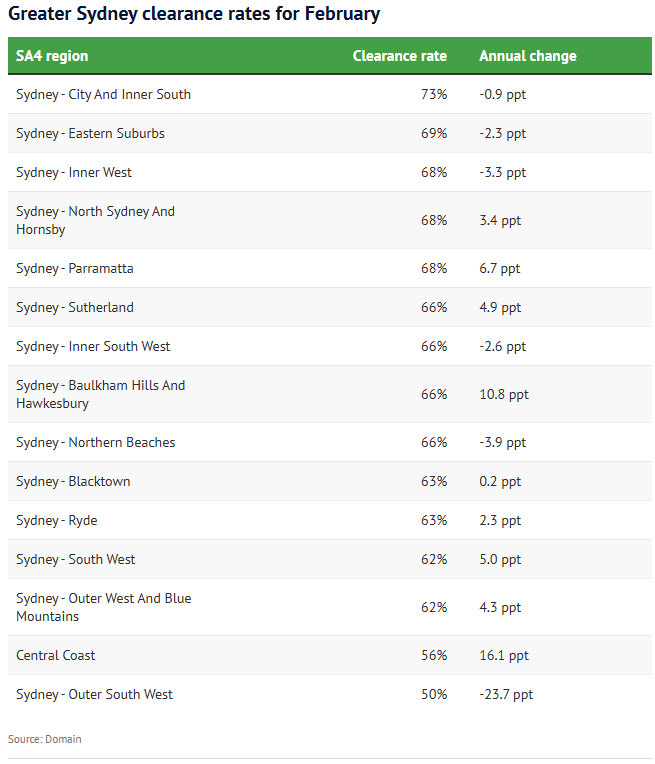The height and width of the screenshot is (764, 655).
Task: Select the Sydney - South West row
Action: (329, 559)
